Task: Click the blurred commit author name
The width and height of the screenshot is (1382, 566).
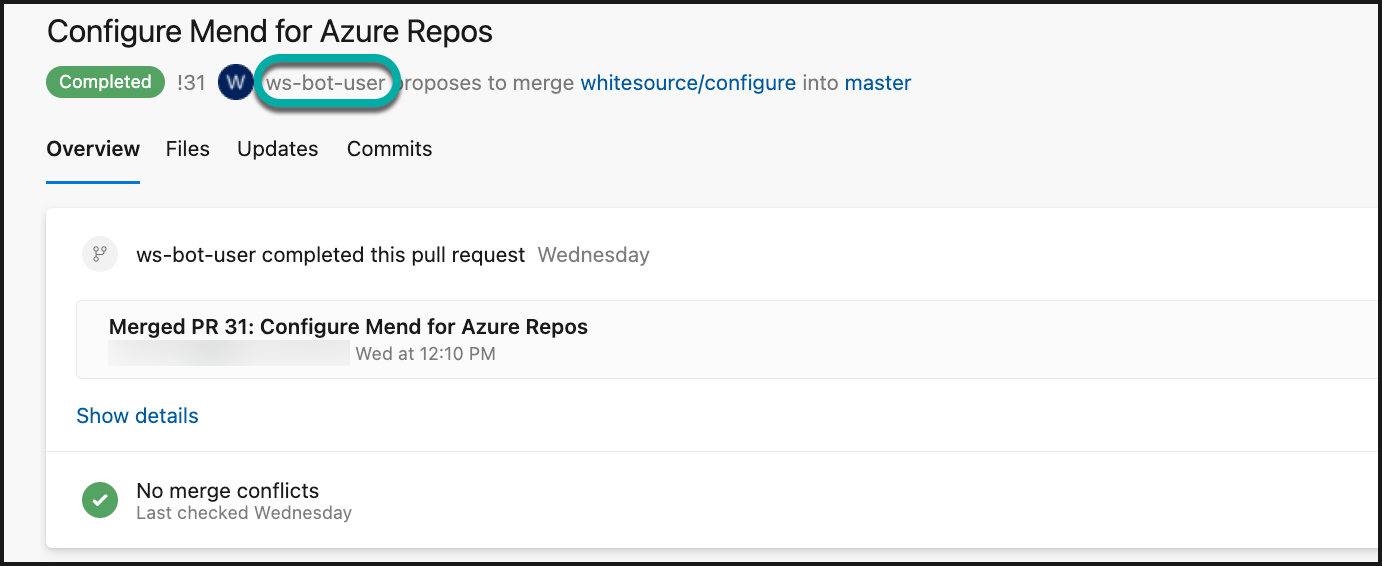Action: tap(229, 353)
